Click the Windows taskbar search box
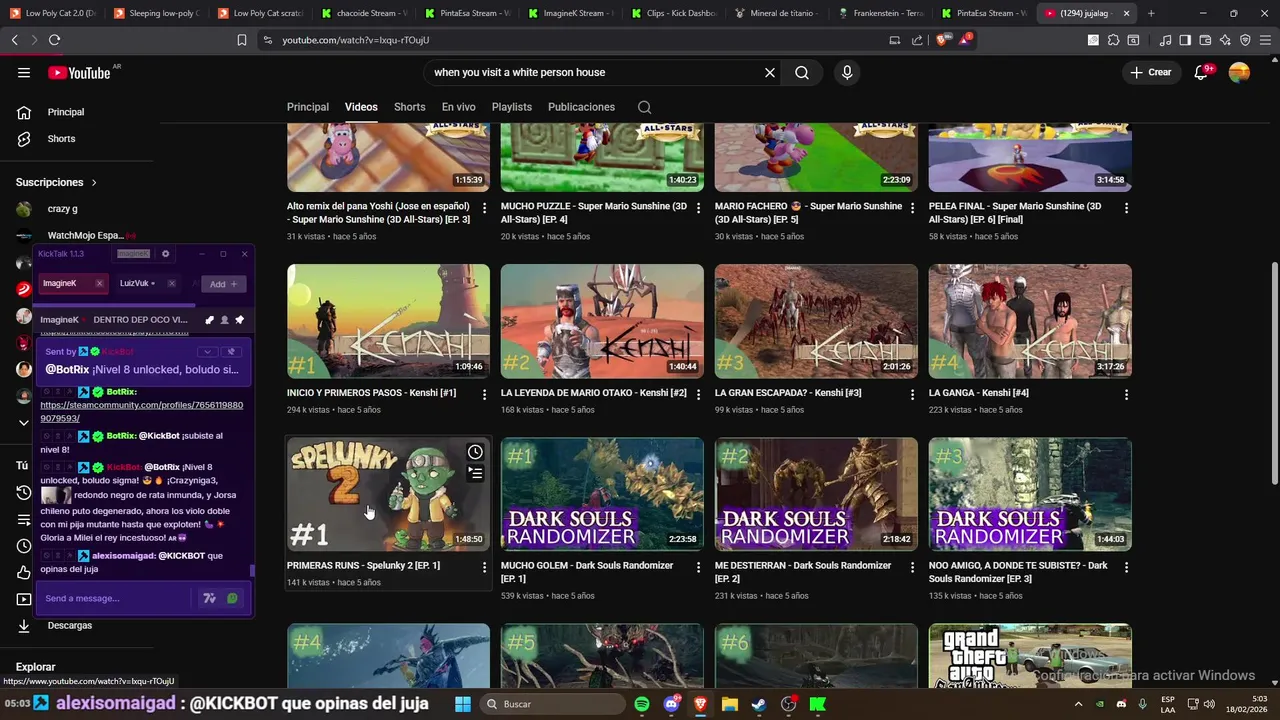1280x720 pixels. pos(555,704)
